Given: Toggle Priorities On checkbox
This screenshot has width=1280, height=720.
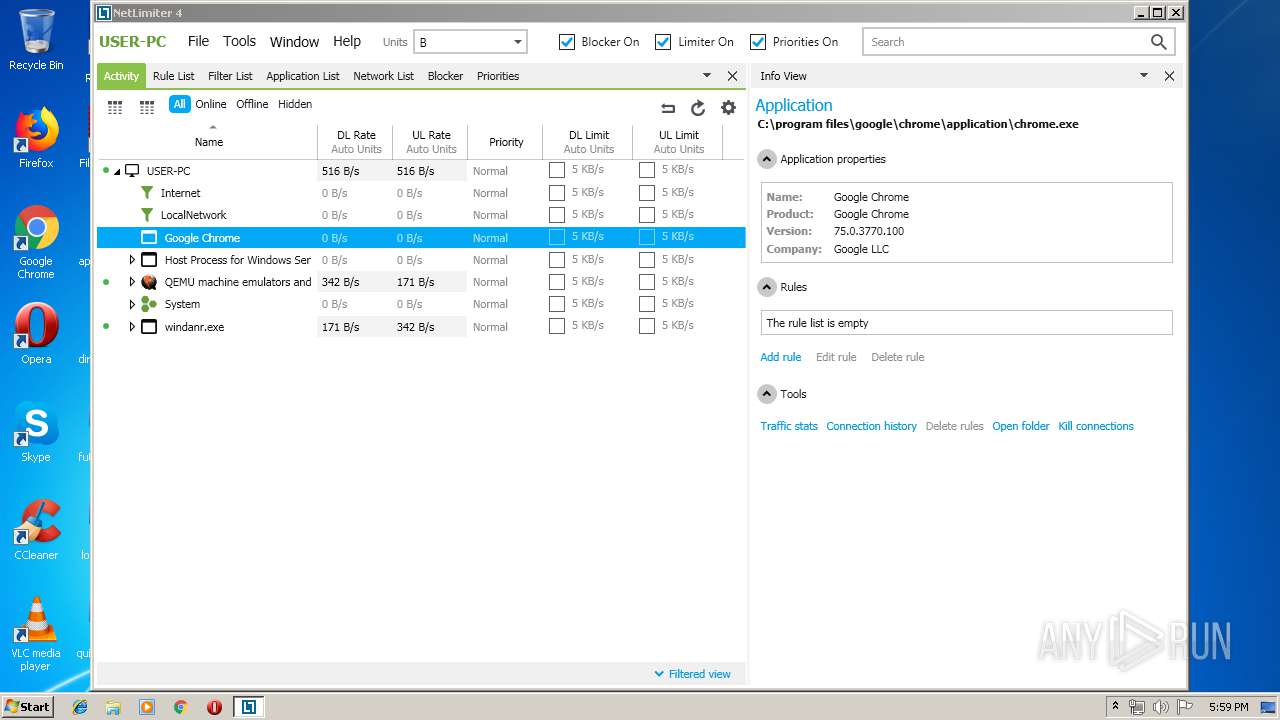Looking at the screenshot, I should [x=758, y=42].
